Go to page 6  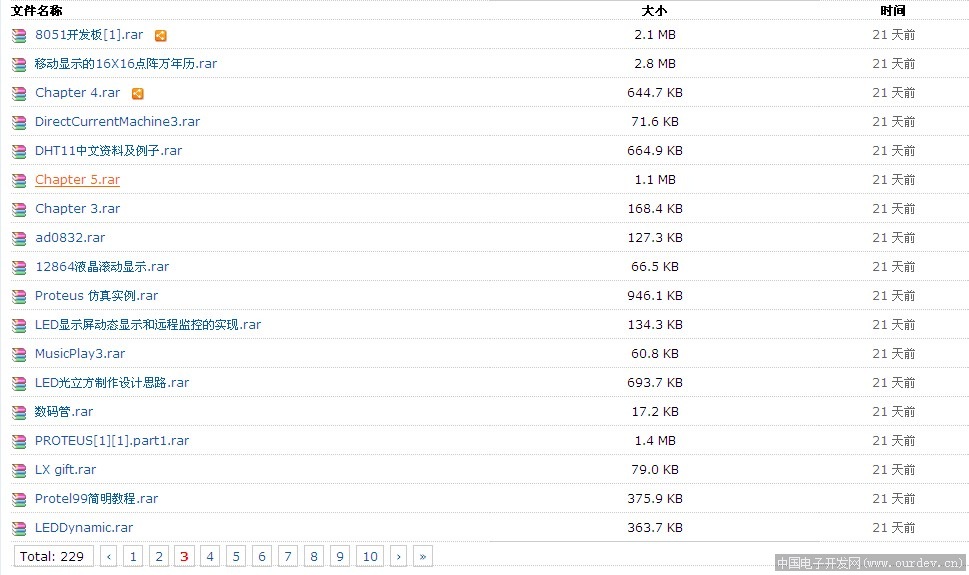262,556
